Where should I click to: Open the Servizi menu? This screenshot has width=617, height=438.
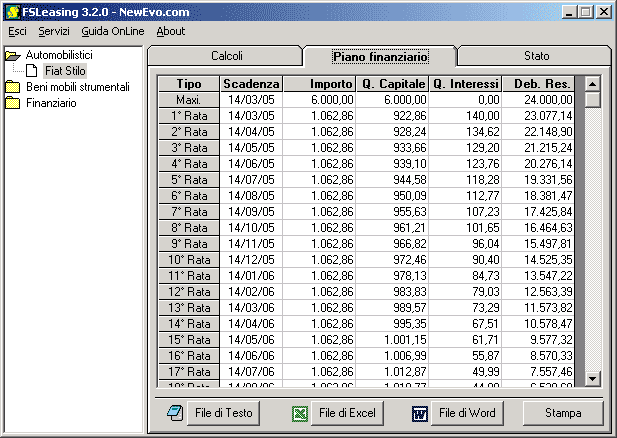[x=54, y=31]
